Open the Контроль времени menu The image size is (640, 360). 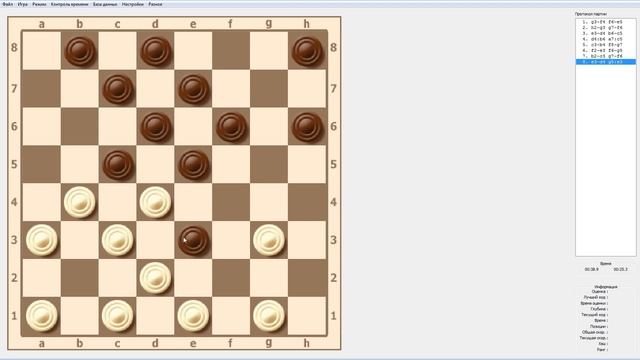pyautogui.click(x=69, y=4)
